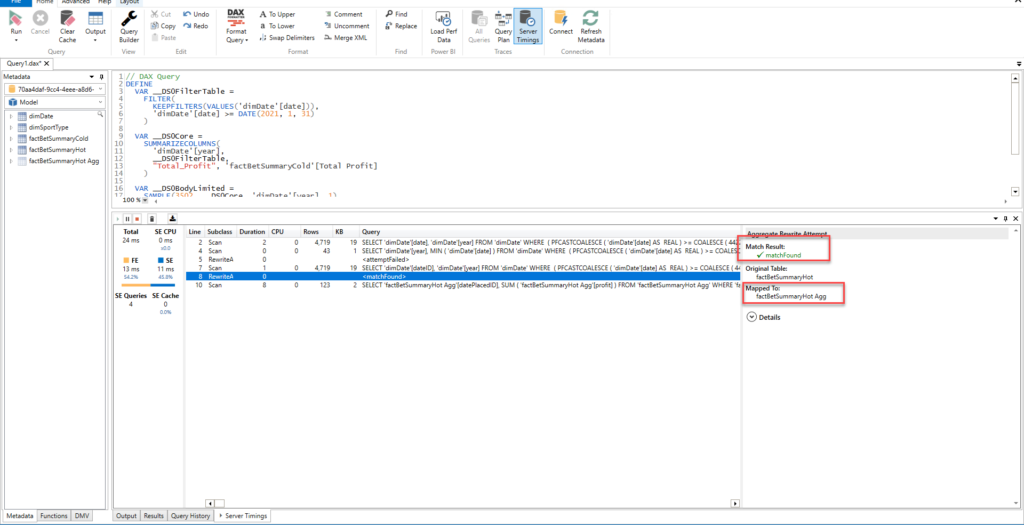The image size is (1024, 525).
Task: Click Merge XML
Action: click(345, 38)
